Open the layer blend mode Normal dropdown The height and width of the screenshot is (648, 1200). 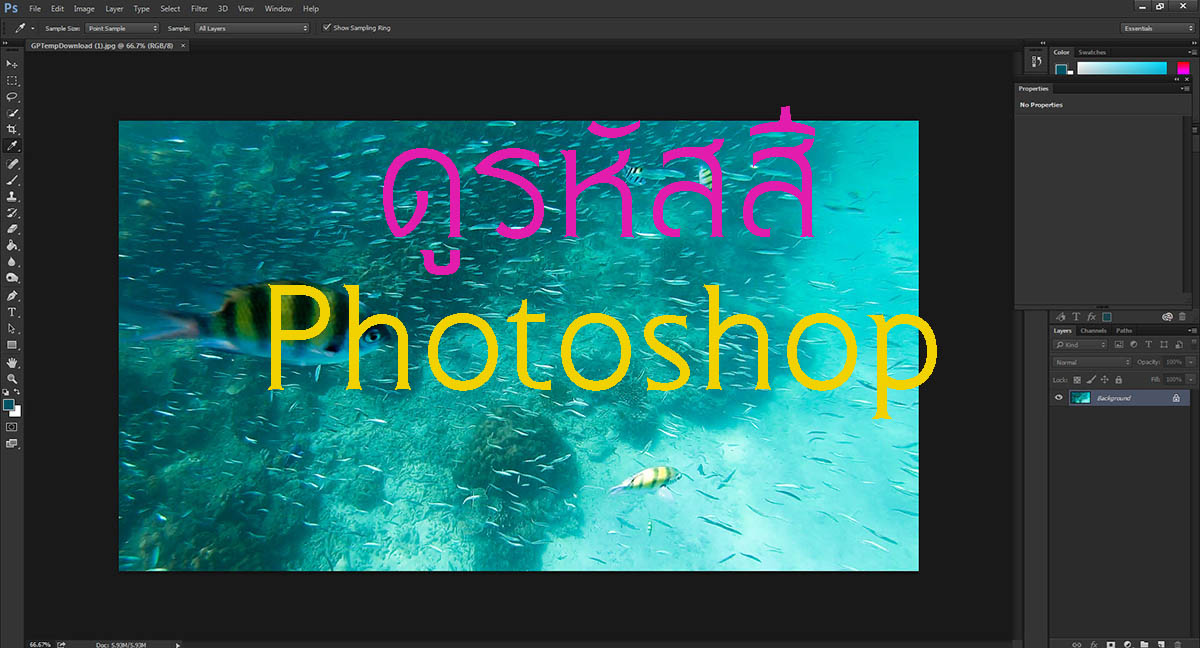[x=1092, y=362]
